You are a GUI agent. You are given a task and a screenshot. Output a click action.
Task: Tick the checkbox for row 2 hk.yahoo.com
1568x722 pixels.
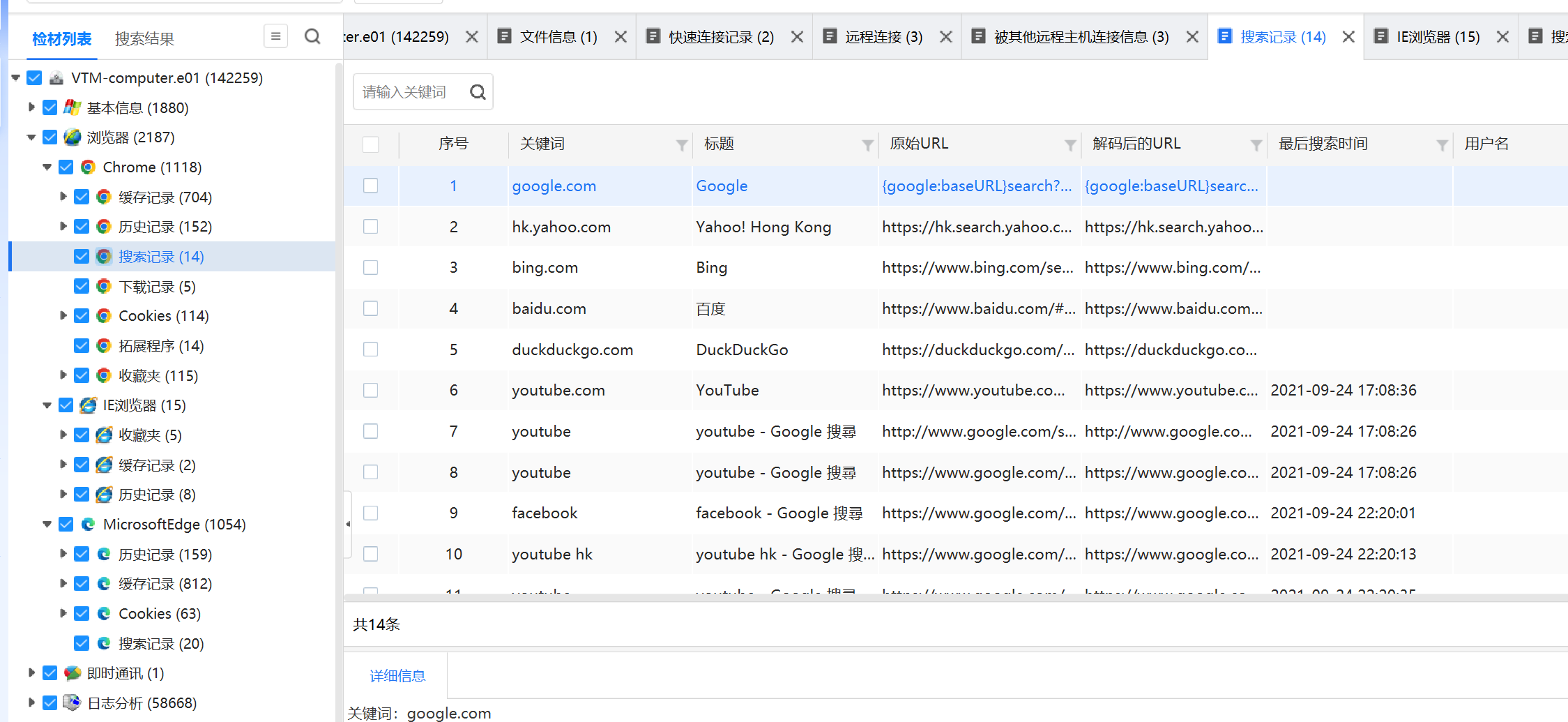click(371, 227)
